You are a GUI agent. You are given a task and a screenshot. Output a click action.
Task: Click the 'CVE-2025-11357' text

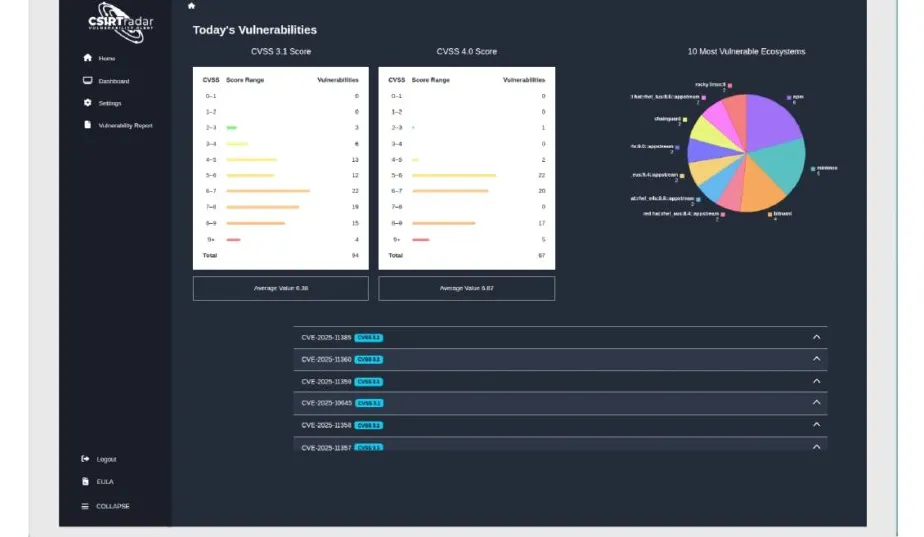point(326,448)
